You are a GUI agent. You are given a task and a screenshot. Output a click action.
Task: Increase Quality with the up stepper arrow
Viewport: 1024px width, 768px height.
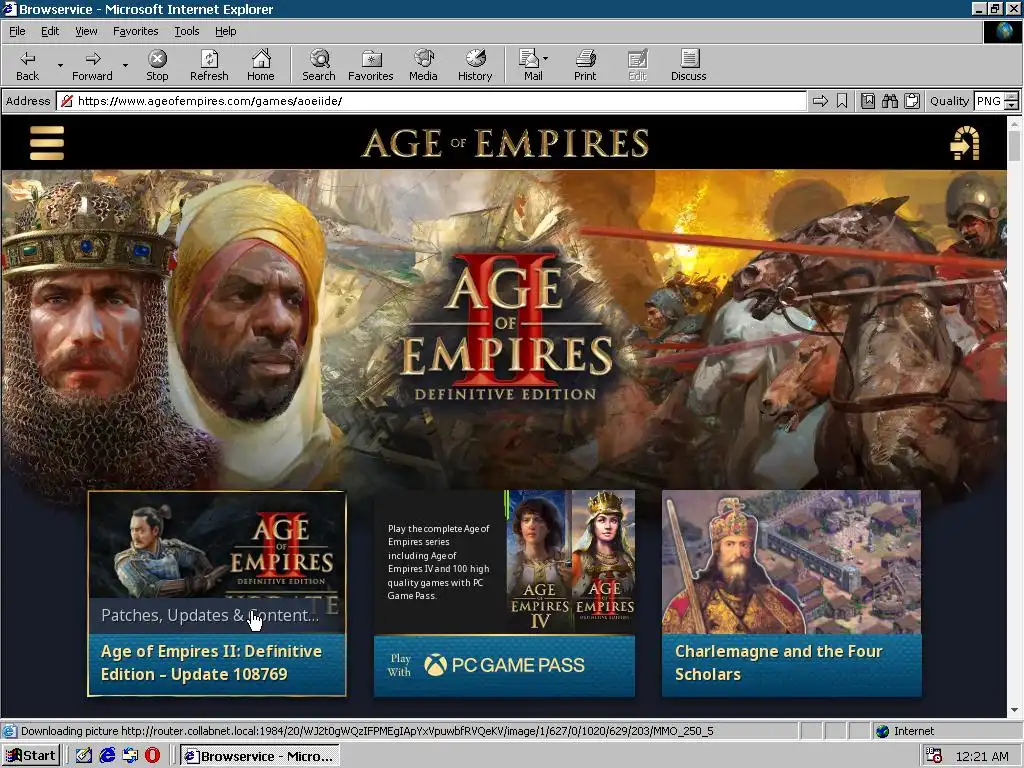click(x=1012, y=97)
